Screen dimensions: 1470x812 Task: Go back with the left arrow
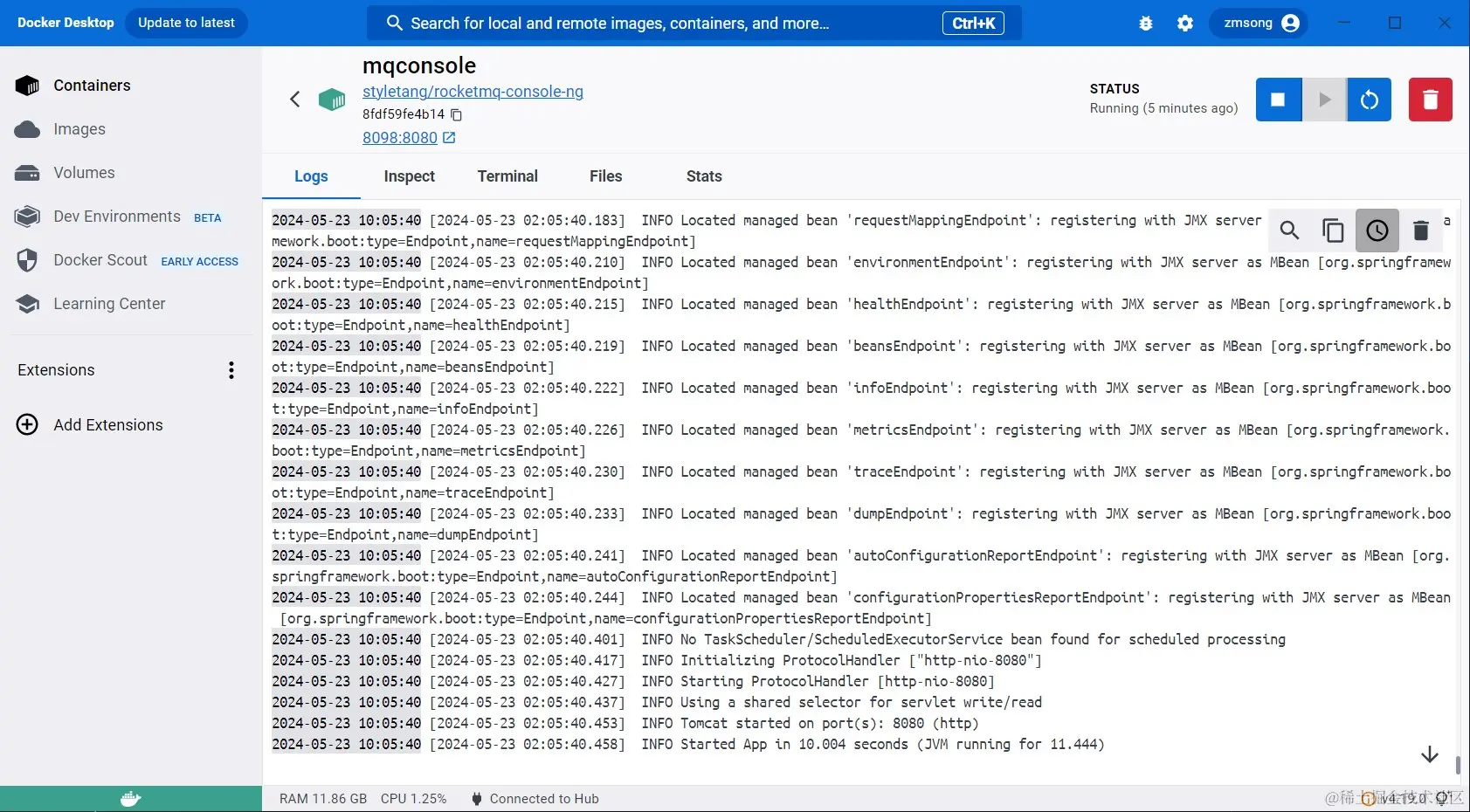(295, 100)
